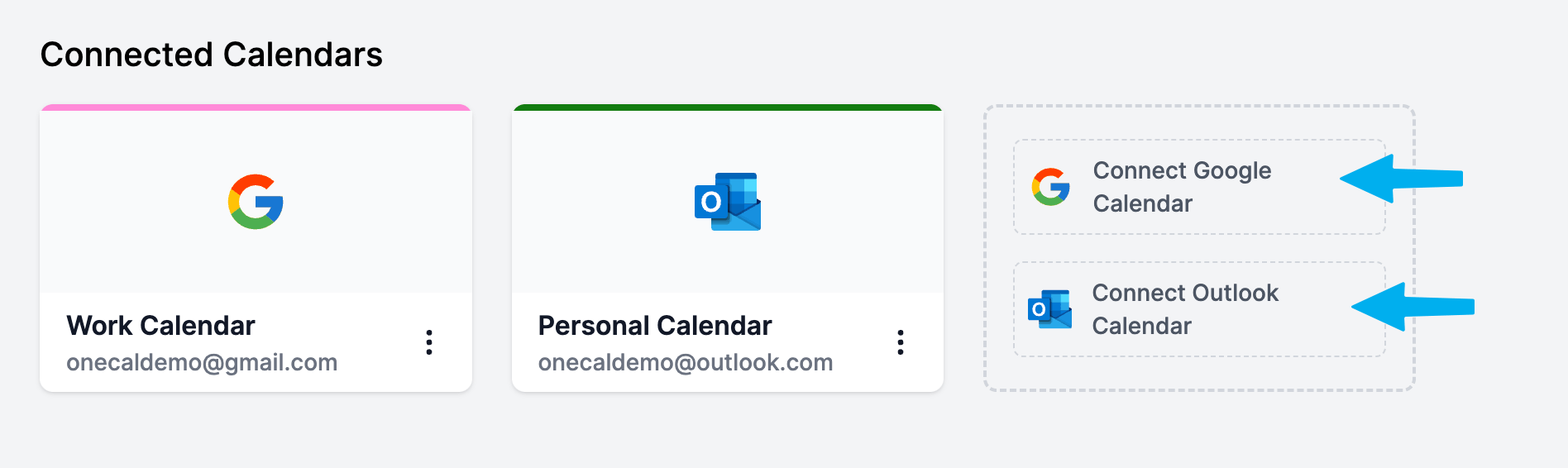The height and width of the screenshot is (468, 1568).
Task: Click the onecaldemo@outlook.com email address
Action: pos(686,362)
